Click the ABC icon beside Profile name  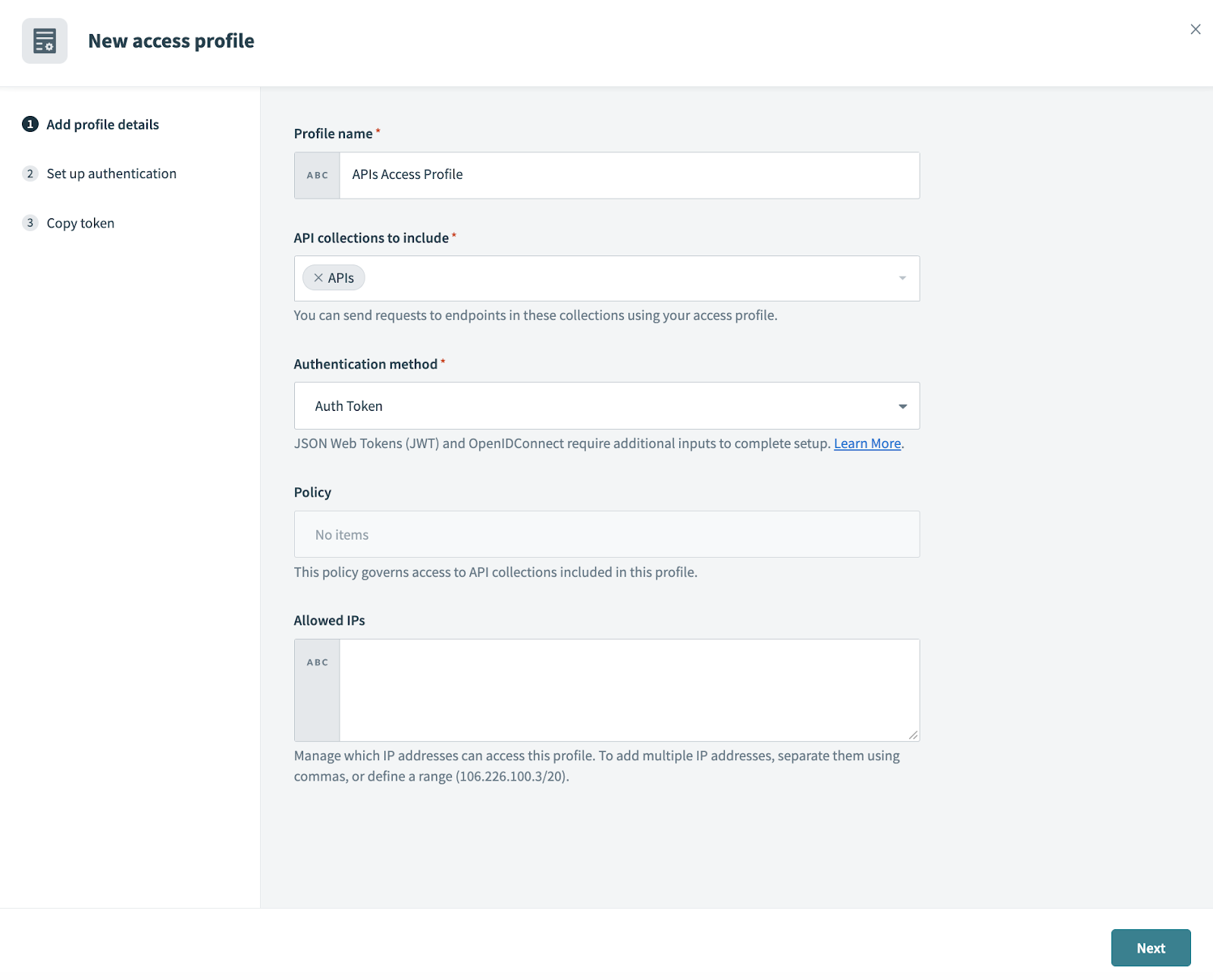(x=316, y=175)
